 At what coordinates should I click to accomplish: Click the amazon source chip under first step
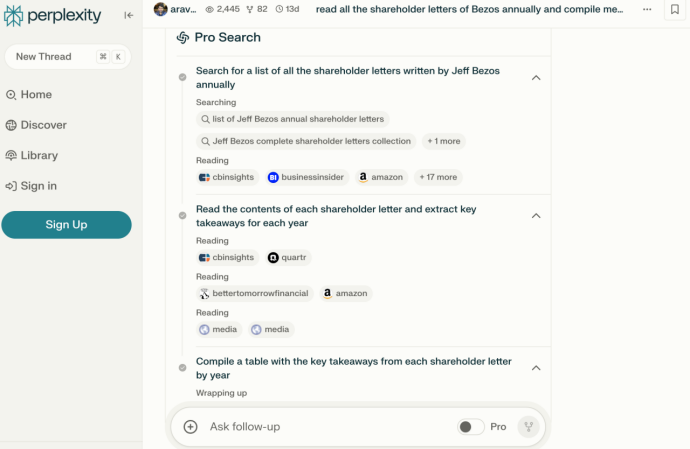380,177
